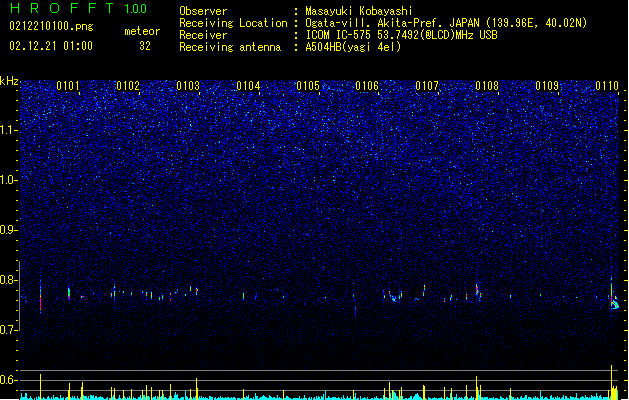Image resolution: width=629 pixels, height=400 pixels.
Task: Click the 0101 time marker
Action: [x=68, y=86]
